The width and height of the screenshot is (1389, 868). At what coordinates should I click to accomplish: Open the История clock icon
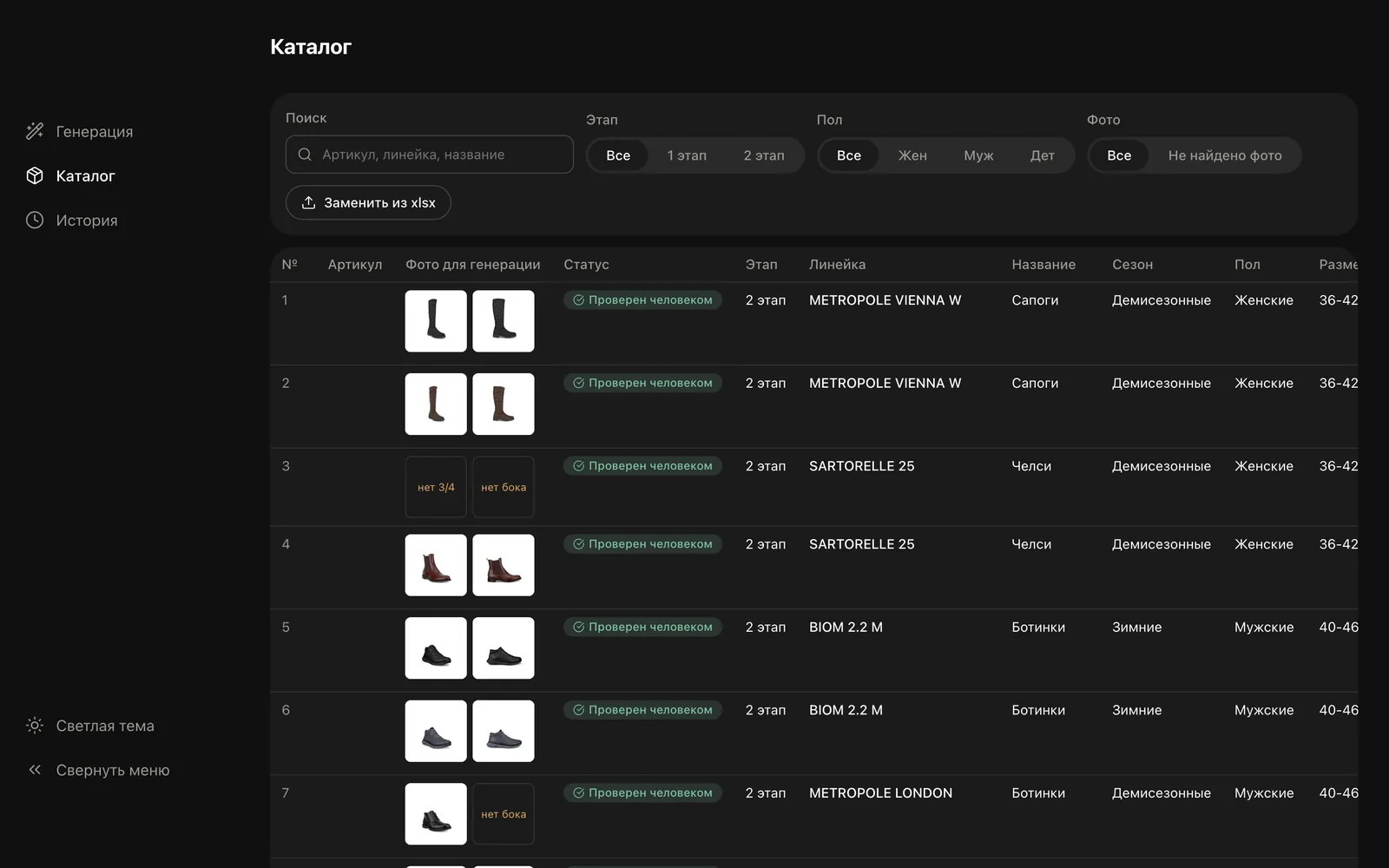(35, 220)
